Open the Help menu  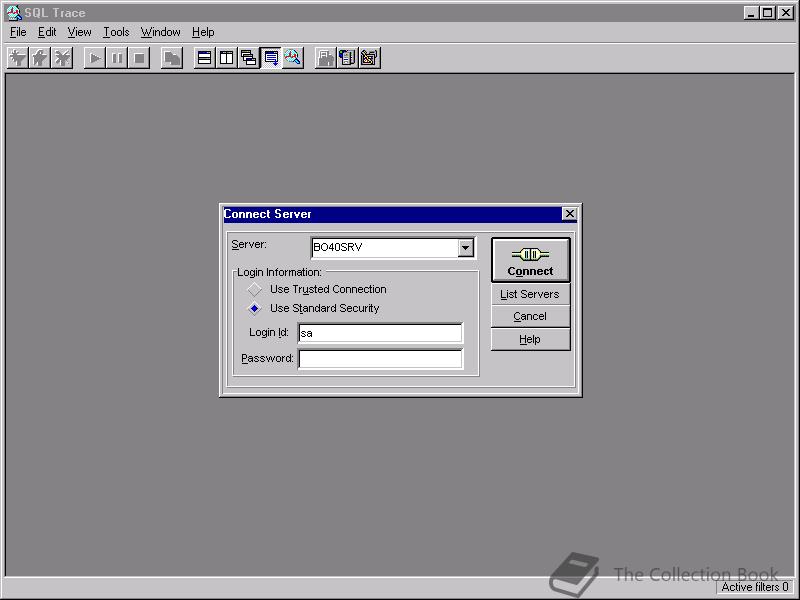[x=203, y=32]
